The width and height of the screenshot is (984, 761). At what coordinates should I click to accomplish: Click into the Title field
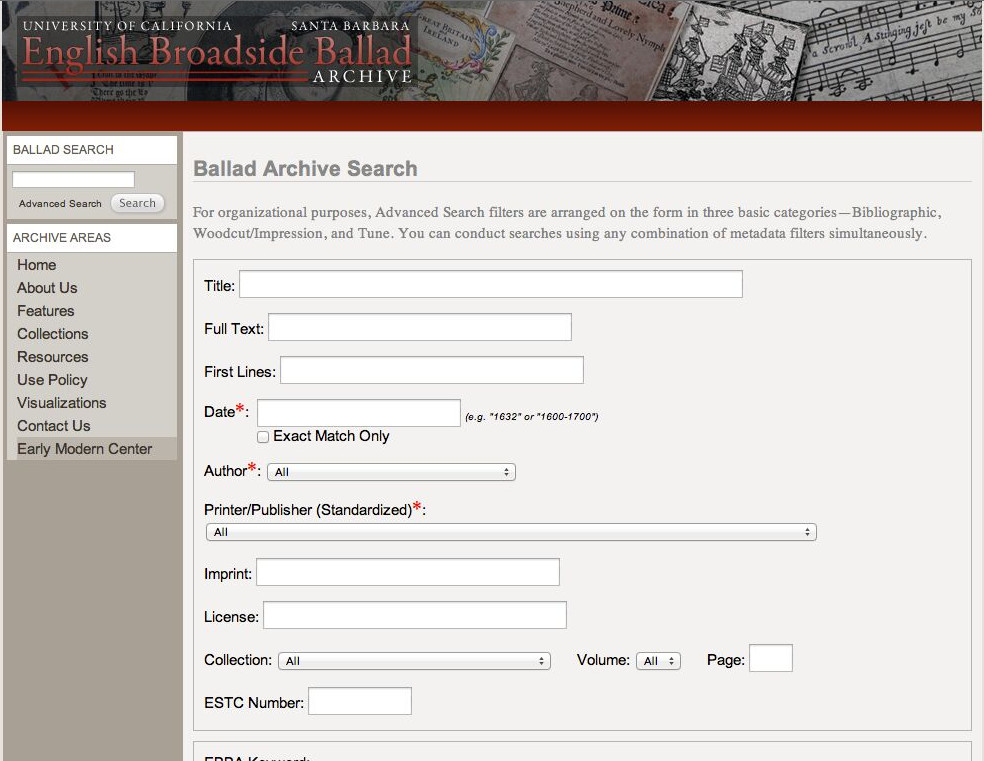pyautogui.click(x=491, y=284)
